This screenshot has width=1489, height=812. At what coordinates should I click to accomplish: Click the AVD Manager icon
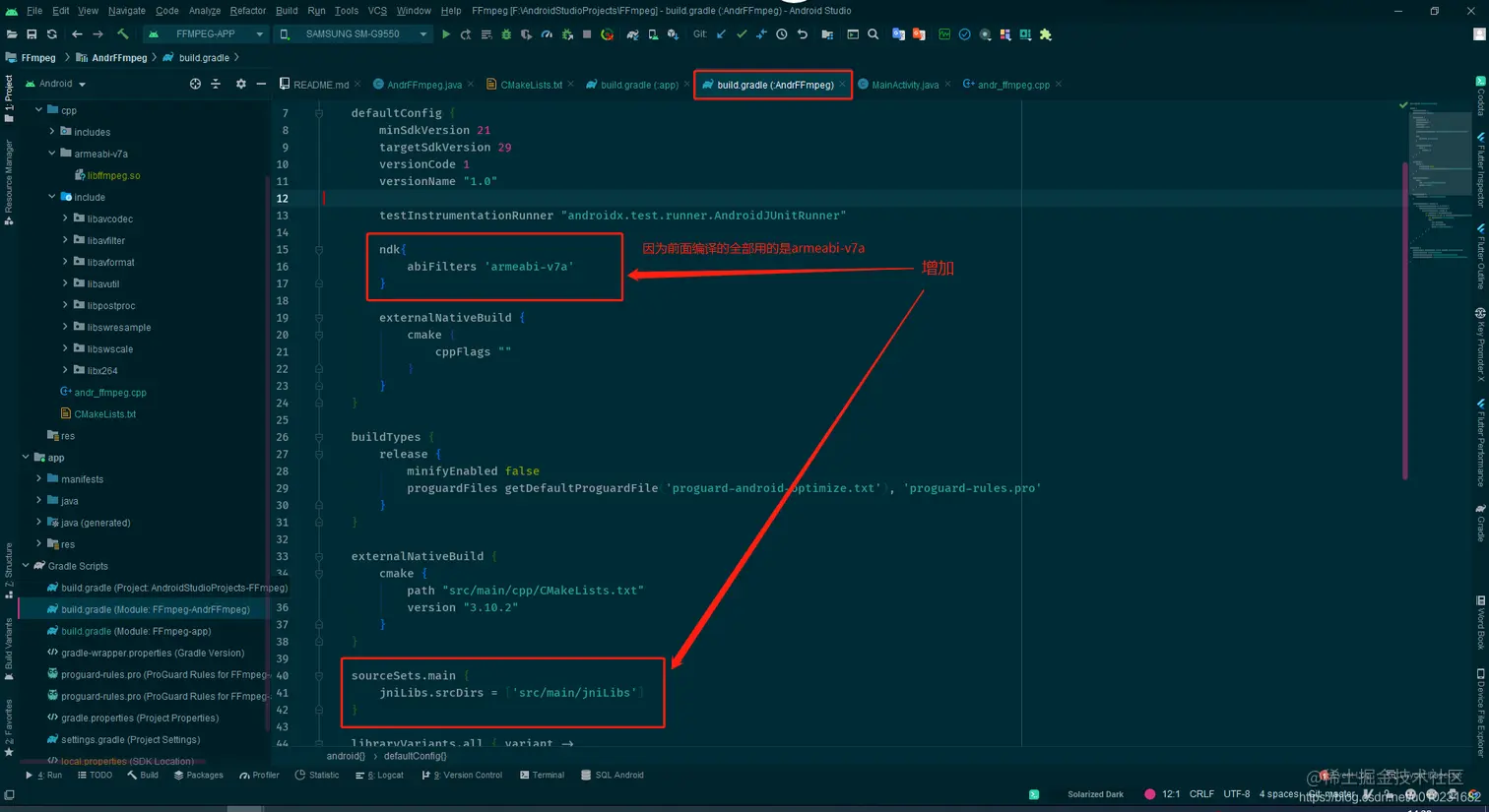coord(653,34)
